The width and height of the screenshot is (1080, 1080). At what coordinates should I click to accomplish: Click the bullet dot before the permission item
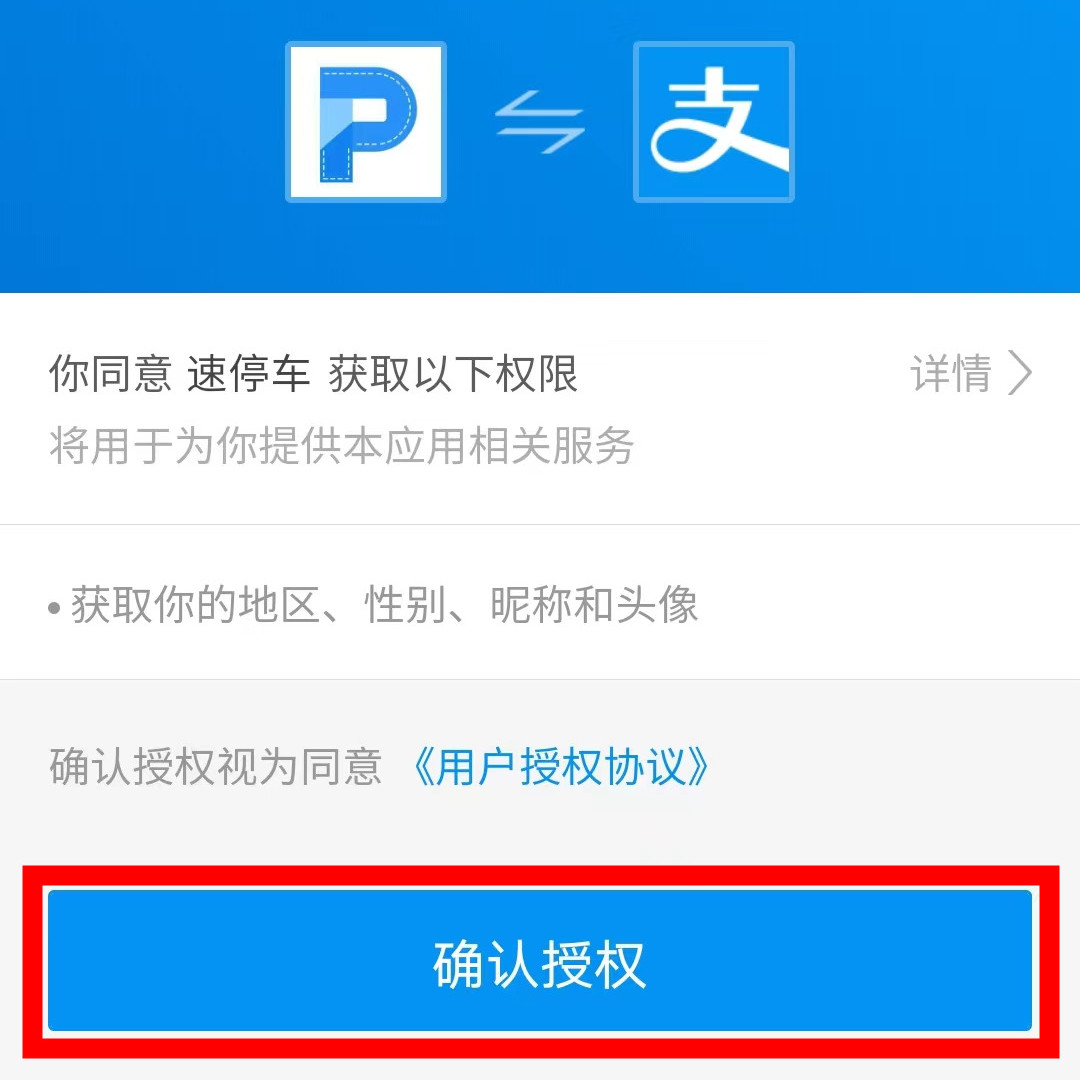coord(54,608)
